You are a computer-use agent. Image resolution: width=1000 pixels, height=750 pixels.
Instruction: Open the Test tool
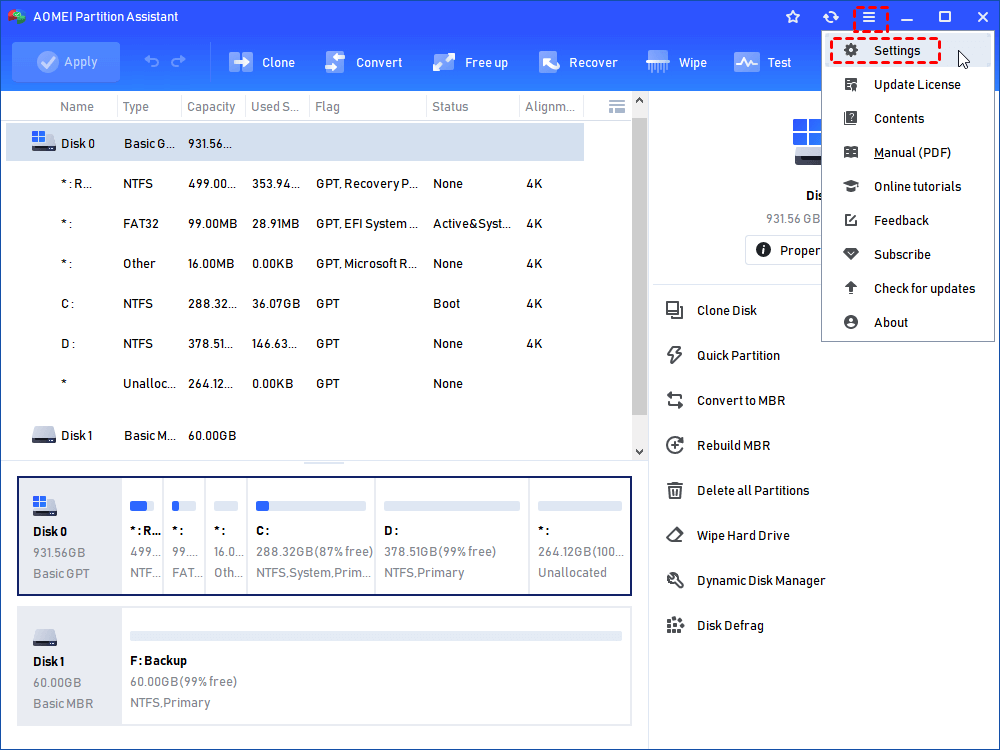click(762, 62)
